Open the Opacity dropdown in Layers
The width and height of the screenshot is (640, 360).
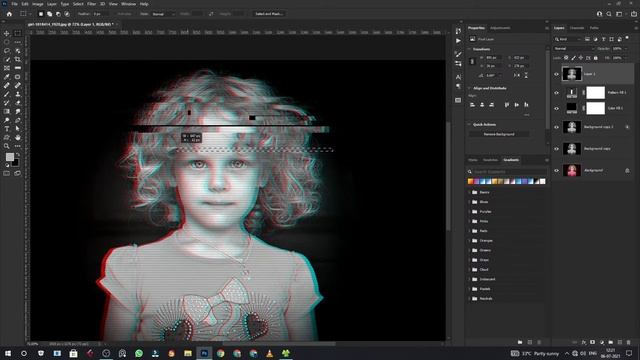pyautogui.click(x=626, y=49)
